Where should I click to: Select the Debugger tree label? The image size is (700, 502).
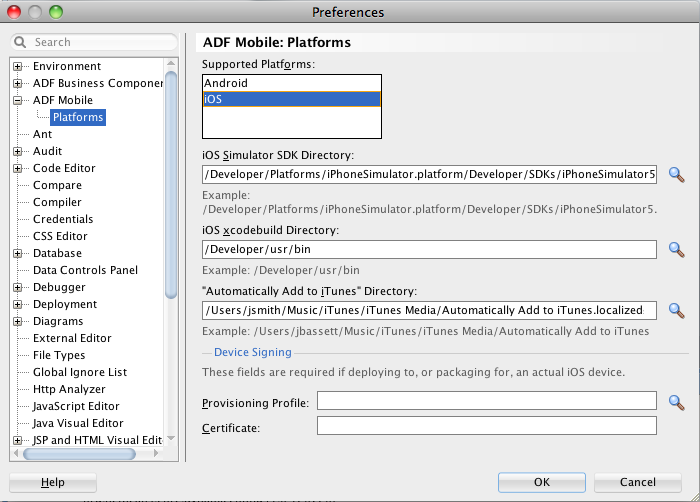(59, 287)
